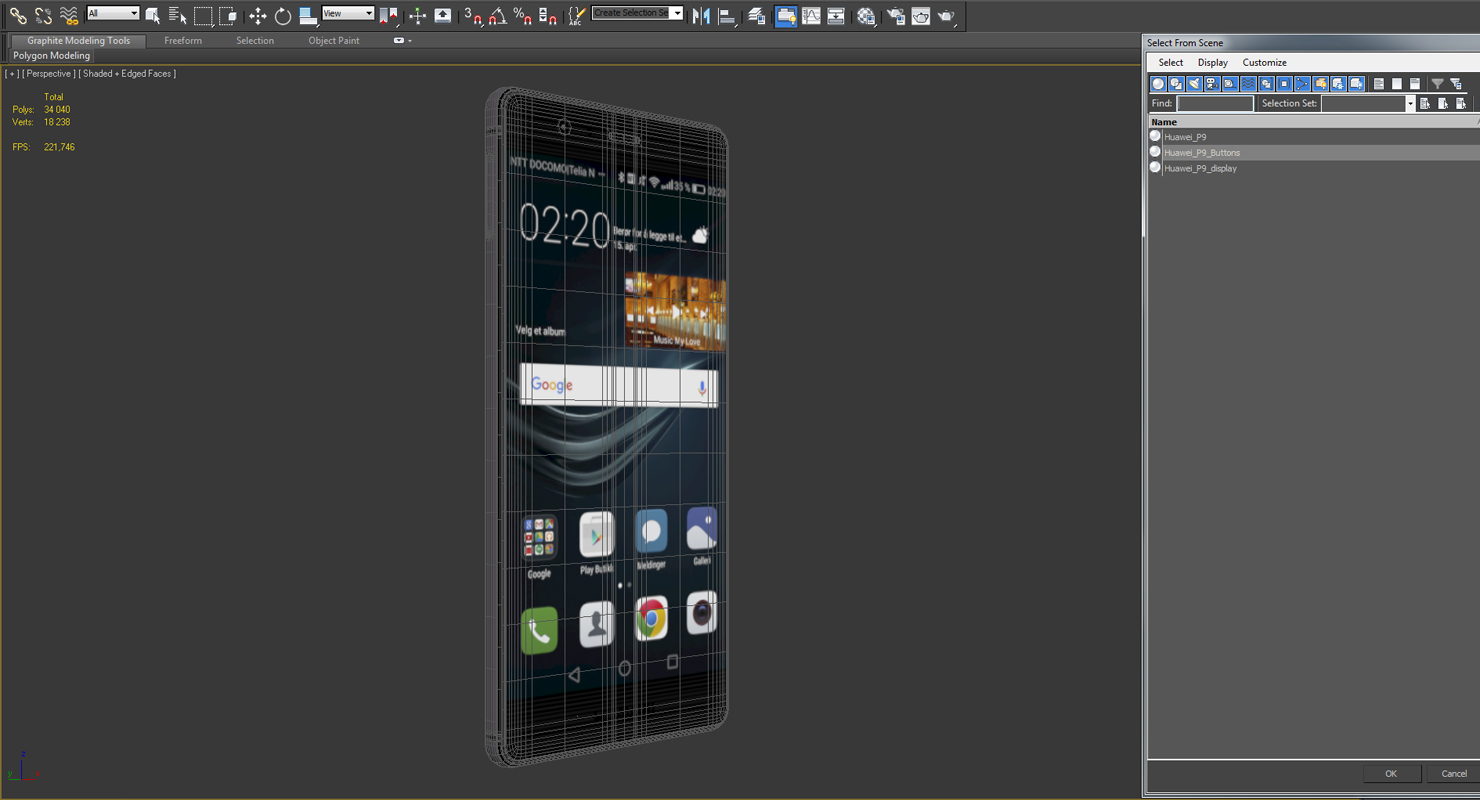This screenshot has height=800, width=1480.
Task: Activate Bind to Space Warp tool
Action: pos(68,15)
